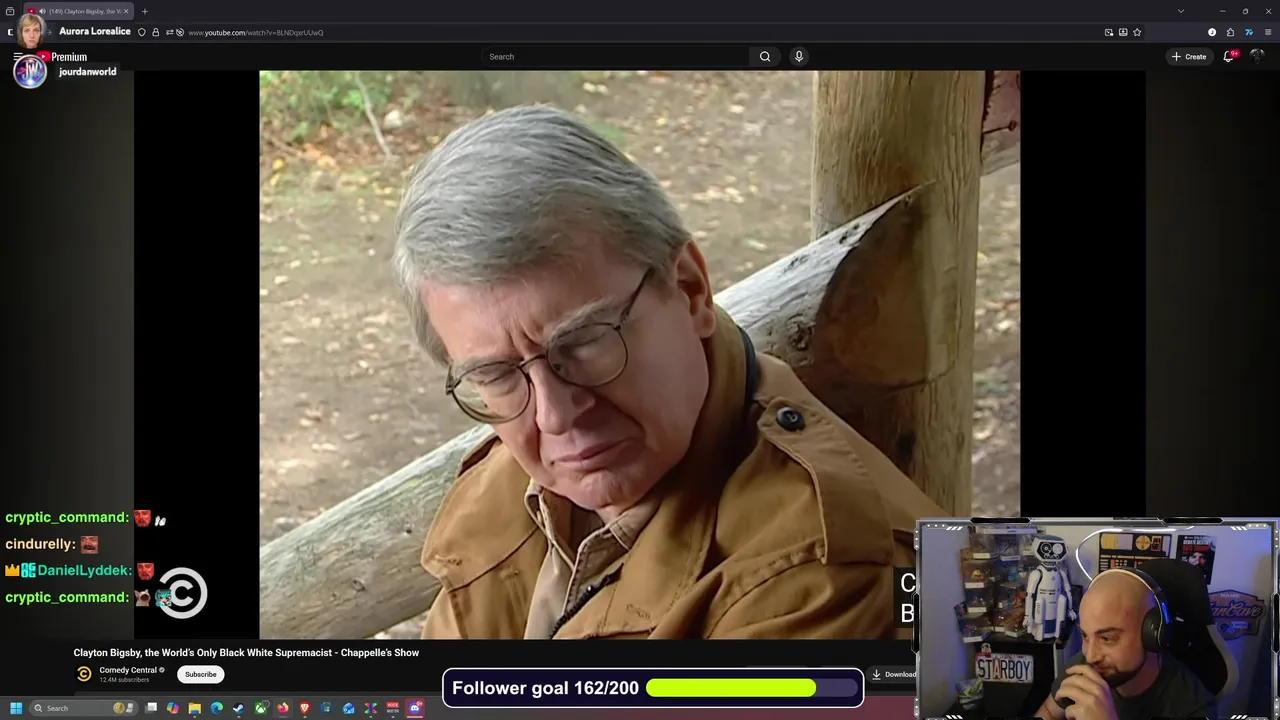Click the streamer webcam overlay
The image size is (1280, 720).
pyautogui.click(x=1096, y=620)
